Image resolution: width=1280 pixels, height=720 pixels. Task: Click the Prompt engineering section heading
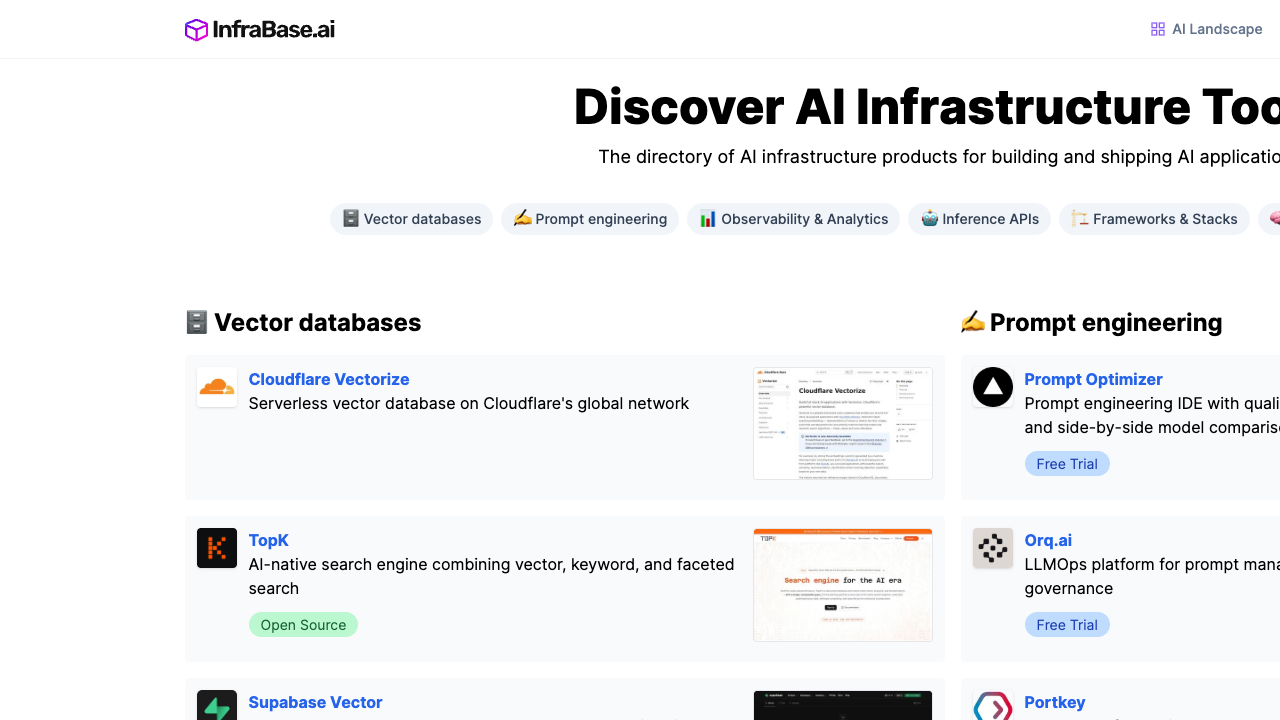click(x=1091, y=322)
